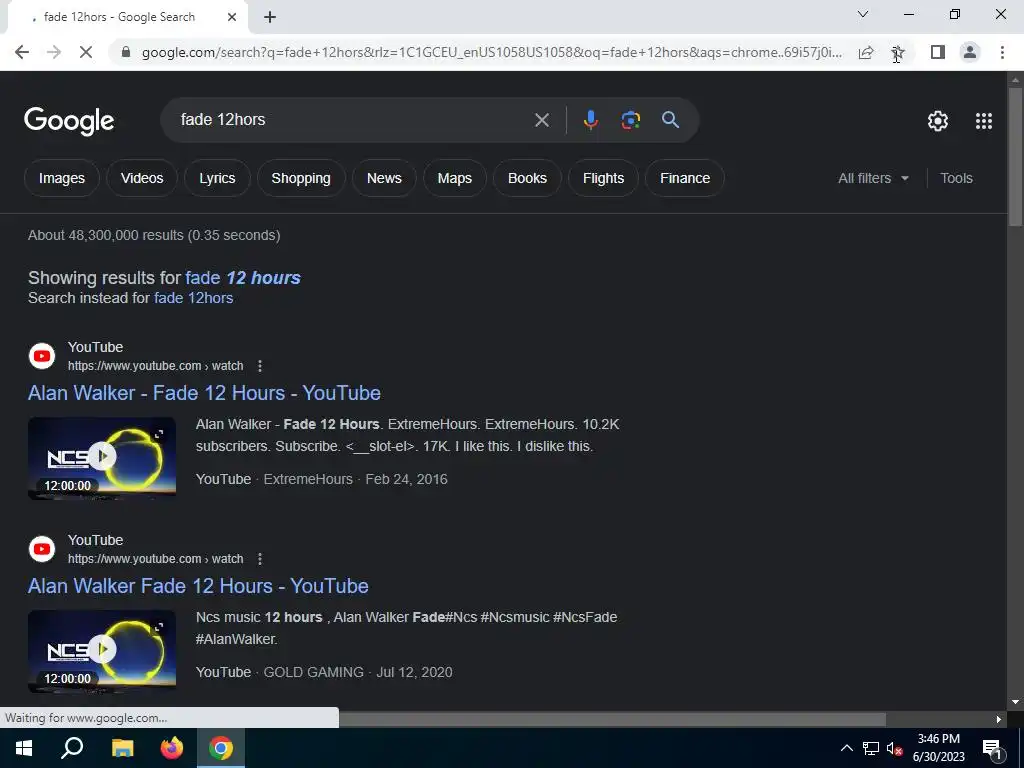The image size is (1024, 768).
Task: Click Chrome icon in taskbar
Action: [x=221, y=748]
